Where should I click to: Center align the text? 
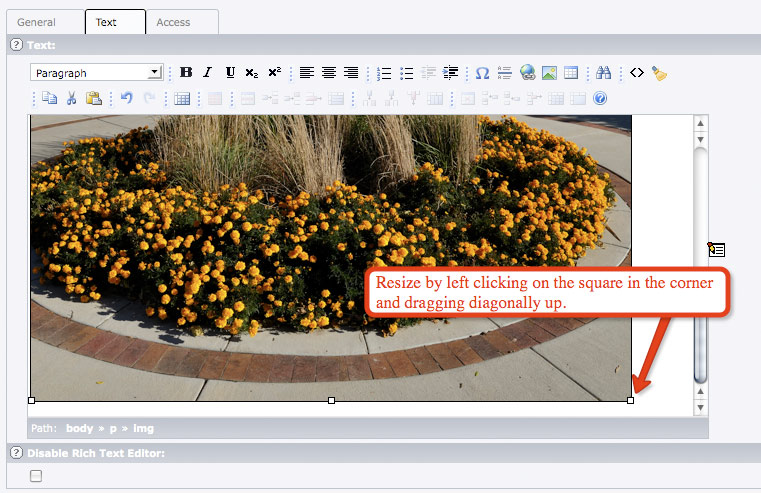328,73
